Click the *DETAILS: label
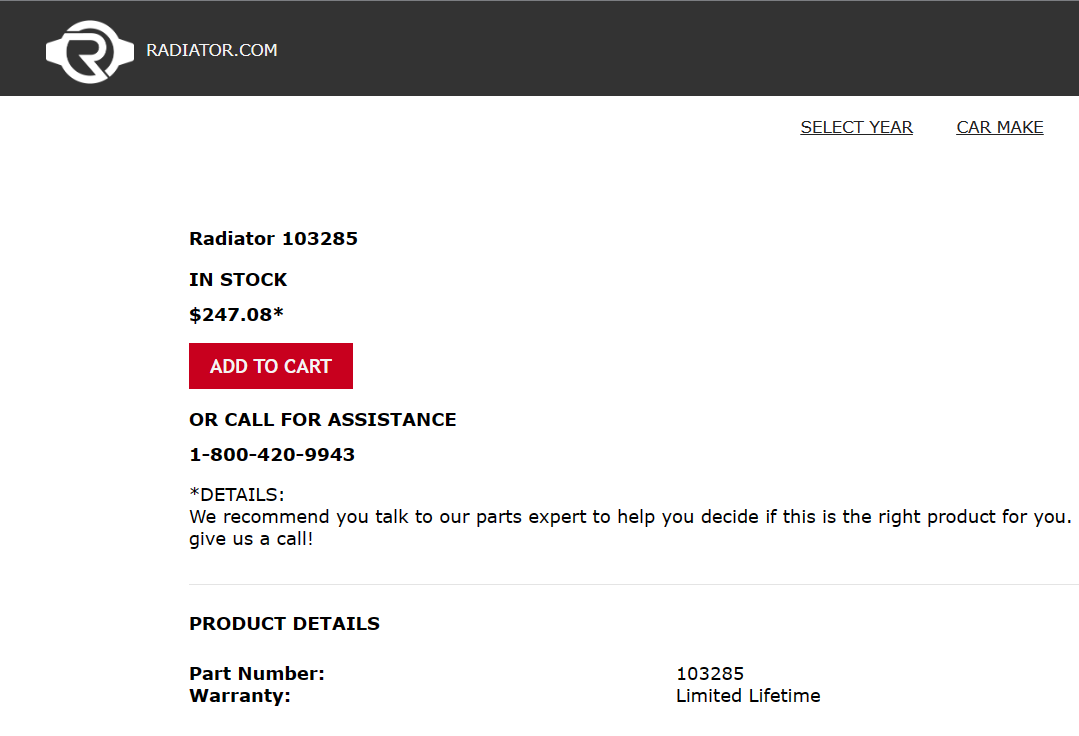 [x=237, y=495]
